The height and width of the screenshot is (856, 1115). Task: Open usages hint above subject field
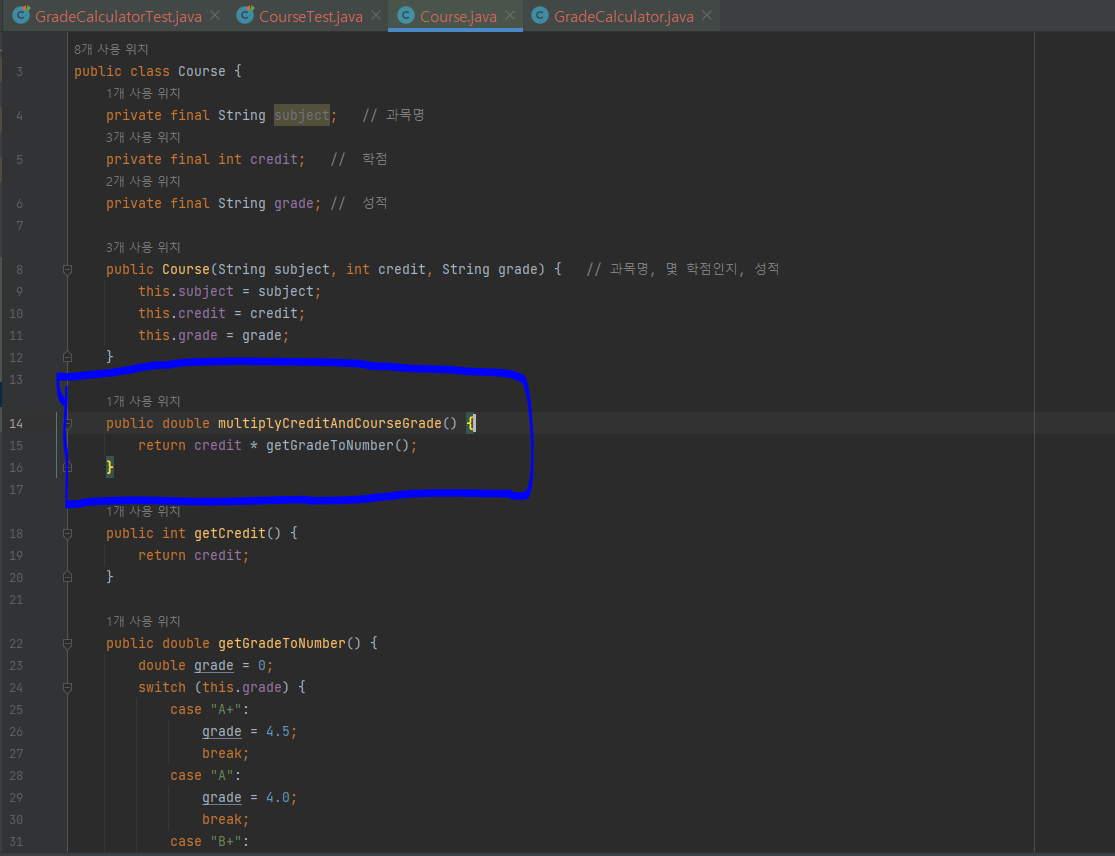click(x=143, y=93)
